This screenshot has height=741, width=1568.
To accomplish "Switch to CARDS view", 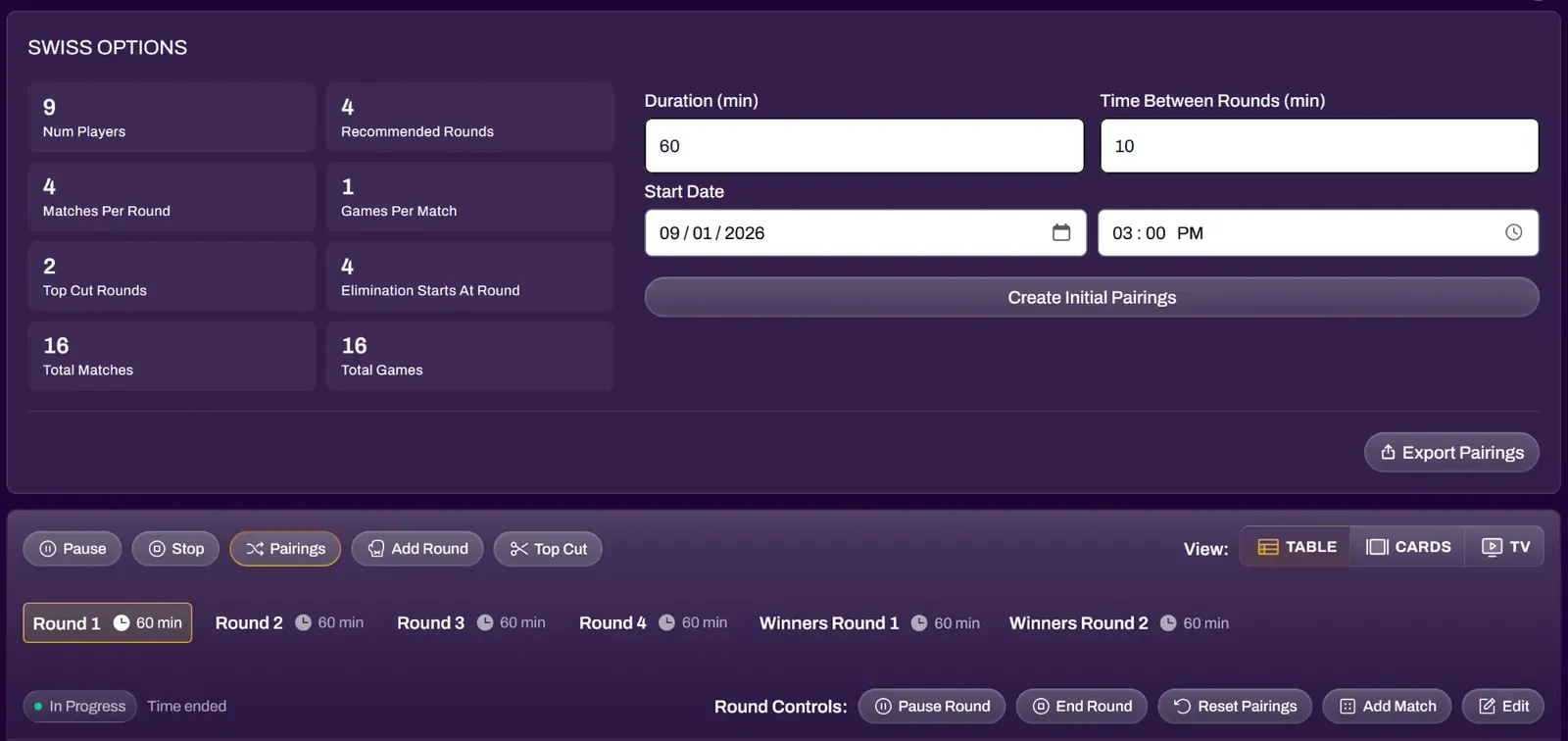I will pyautogui.click(x=1408, y=547).
